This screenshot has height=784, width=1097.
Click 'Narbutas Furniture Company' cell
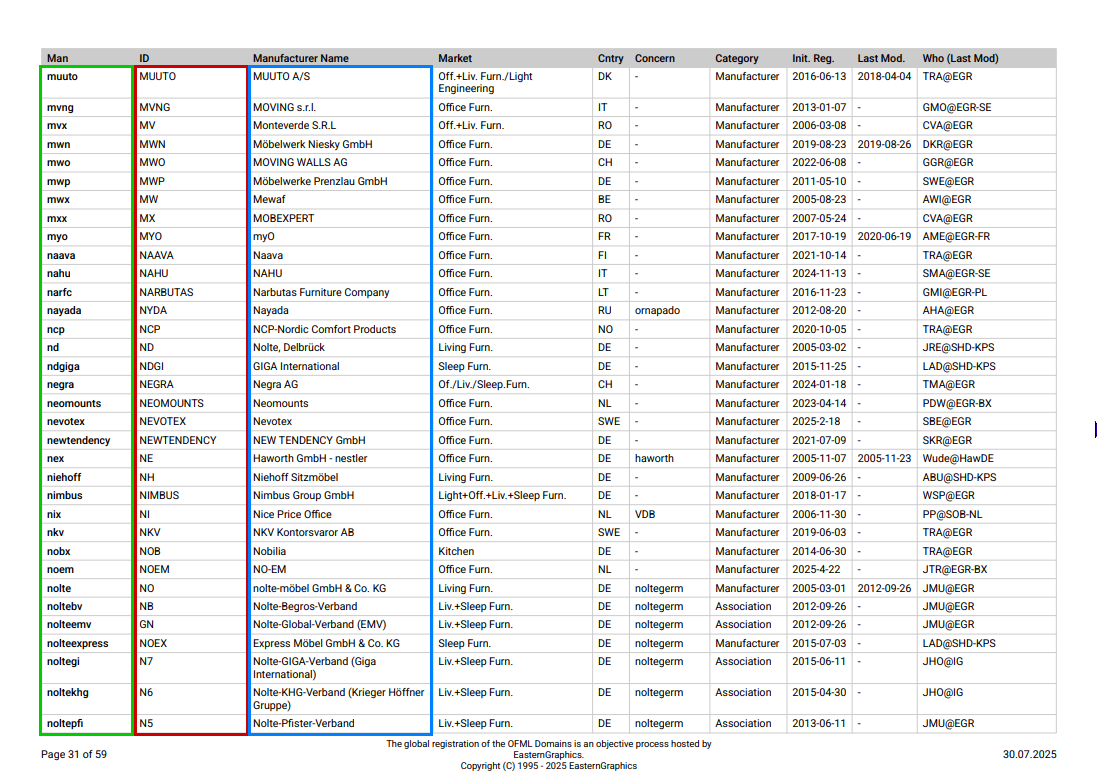click(320, 292)
